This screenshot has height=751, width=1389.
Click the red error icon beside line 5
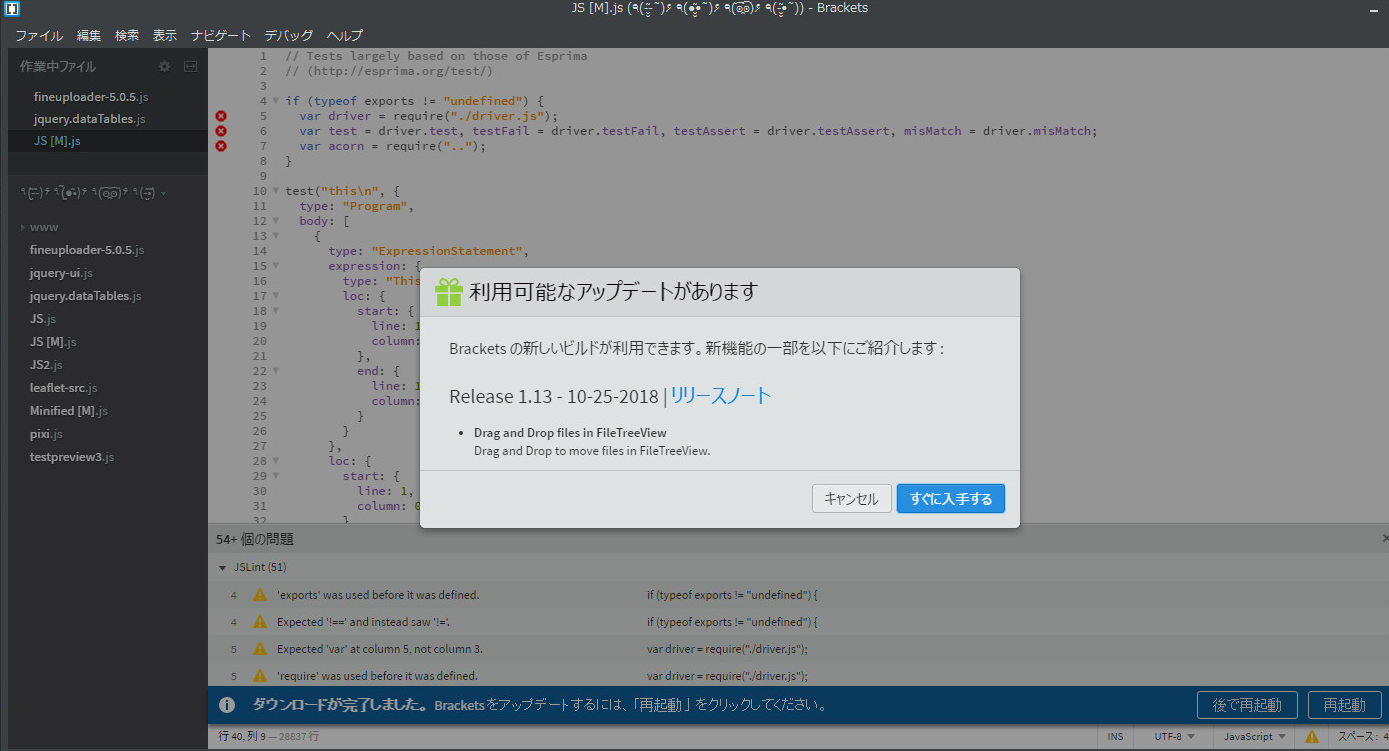pos(219,116)
